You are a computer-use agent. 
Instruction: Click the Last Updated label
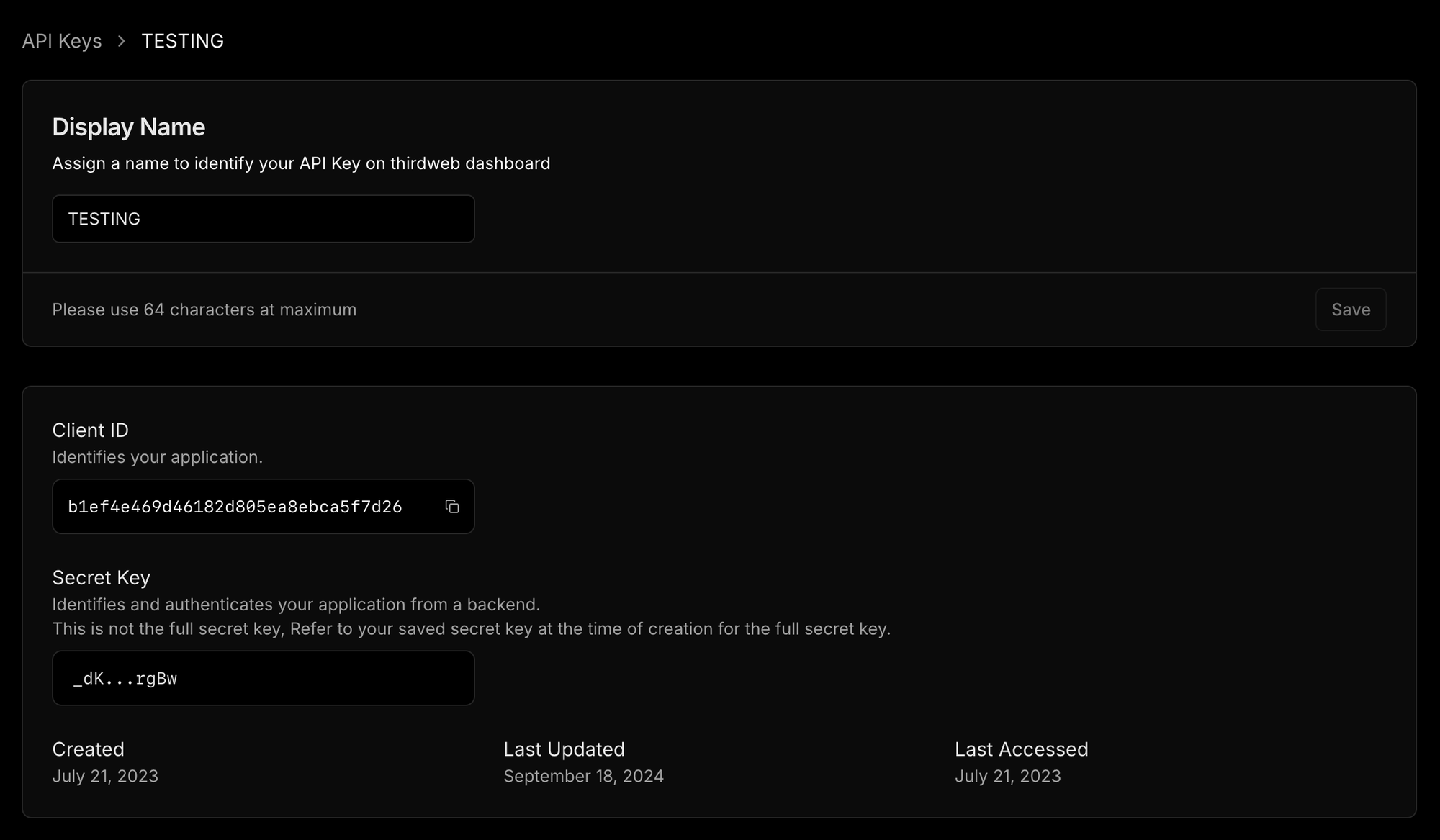pyautogui.click(x=564, y=749)
